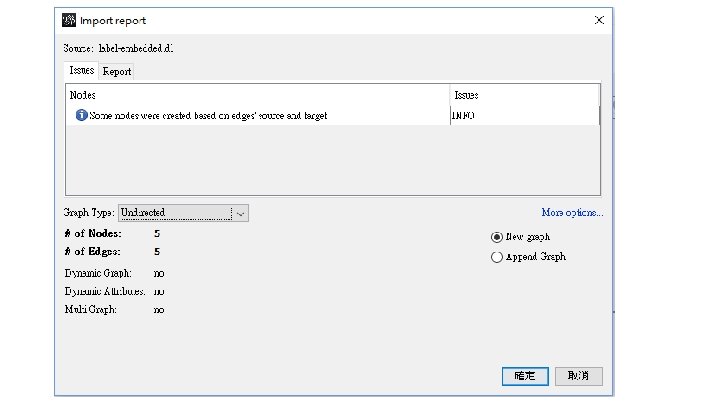Select the 'Some nodes were created' issue row
Screen dimensions: 720x405
click(208, 115)
